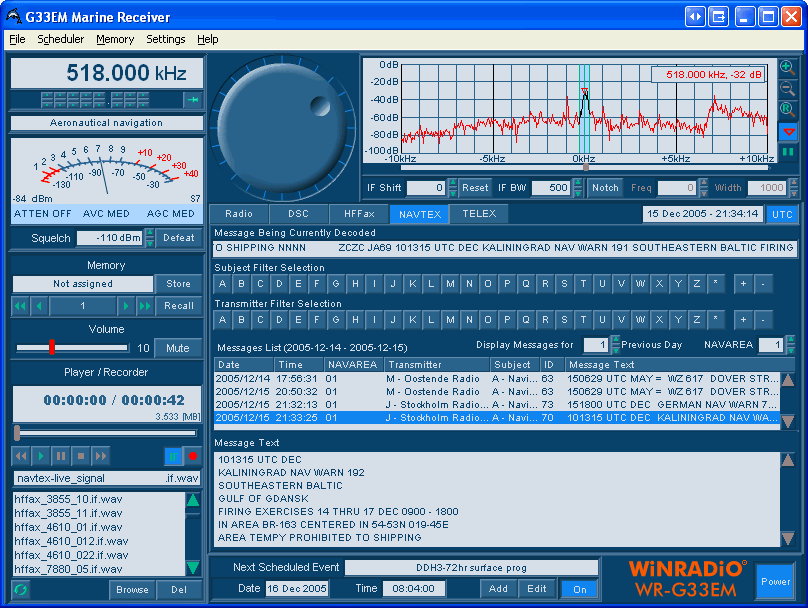Zoom out of the spectrum scope
808x608 pixels.
(788, 88)
